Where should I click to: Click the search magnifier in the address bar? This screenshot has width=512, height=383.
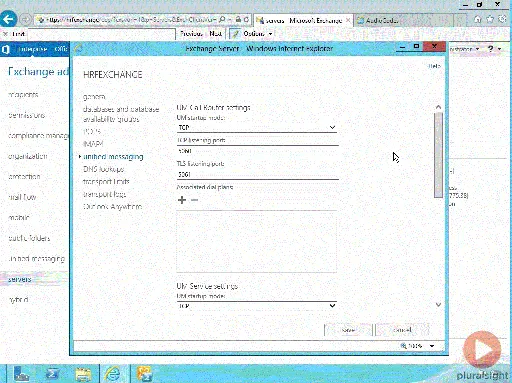click(222, 20)
